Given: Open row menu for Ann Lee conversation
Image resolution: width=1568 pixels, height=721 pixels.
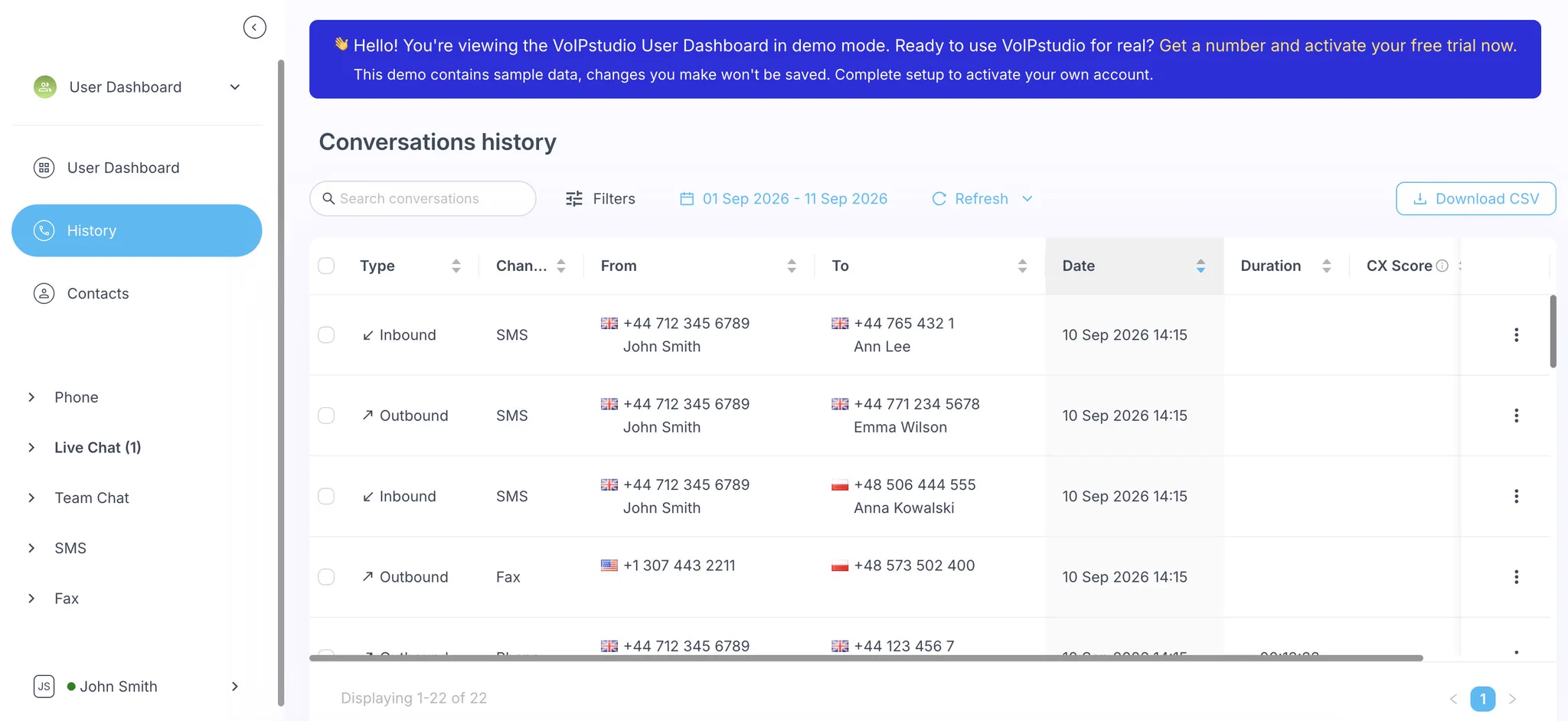Looking at the screenshot, I should (1516, 334).
